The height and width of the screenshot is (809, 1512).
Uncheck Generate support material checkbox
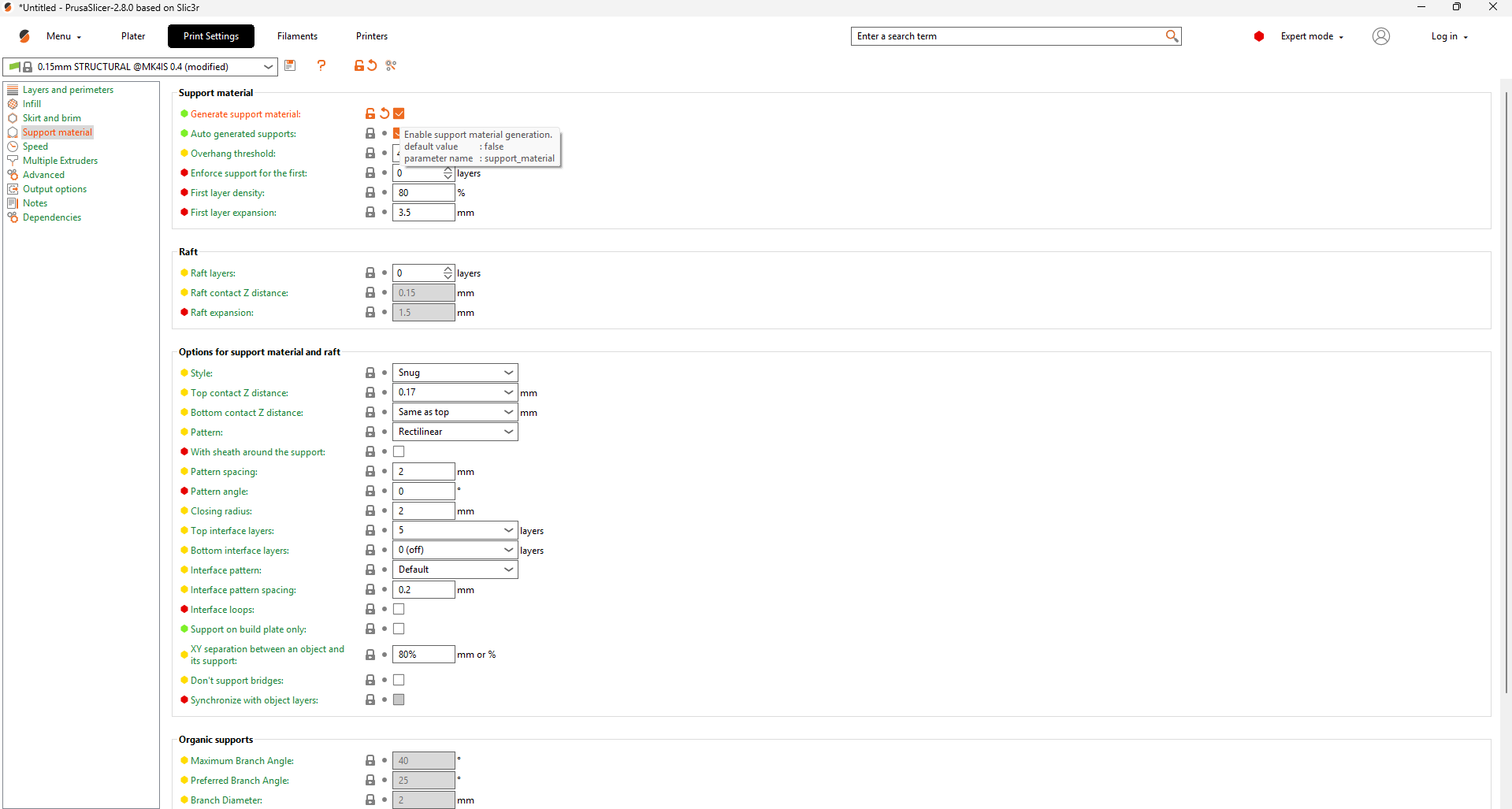[x=399, y=114]
